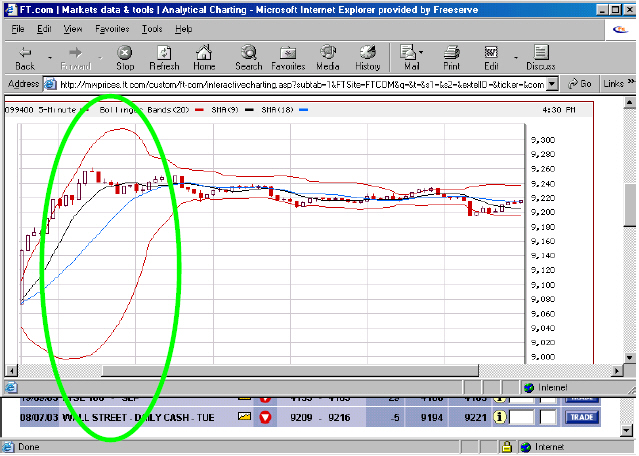Image resolution: width=639 pixels, height=456 pixels.
Task: Go to the Home page
Action: click(204, 58)
